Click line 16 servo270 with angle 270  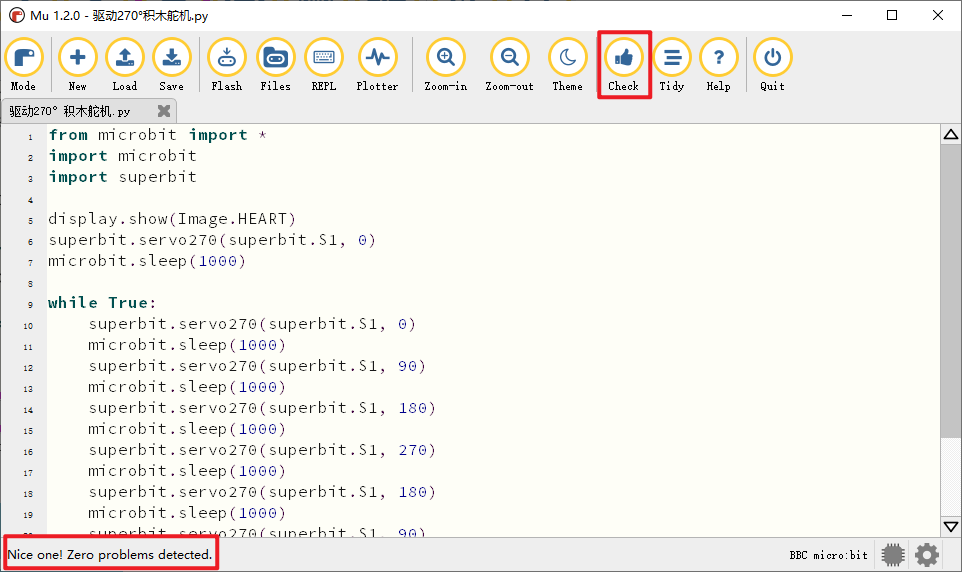[262, 450]
